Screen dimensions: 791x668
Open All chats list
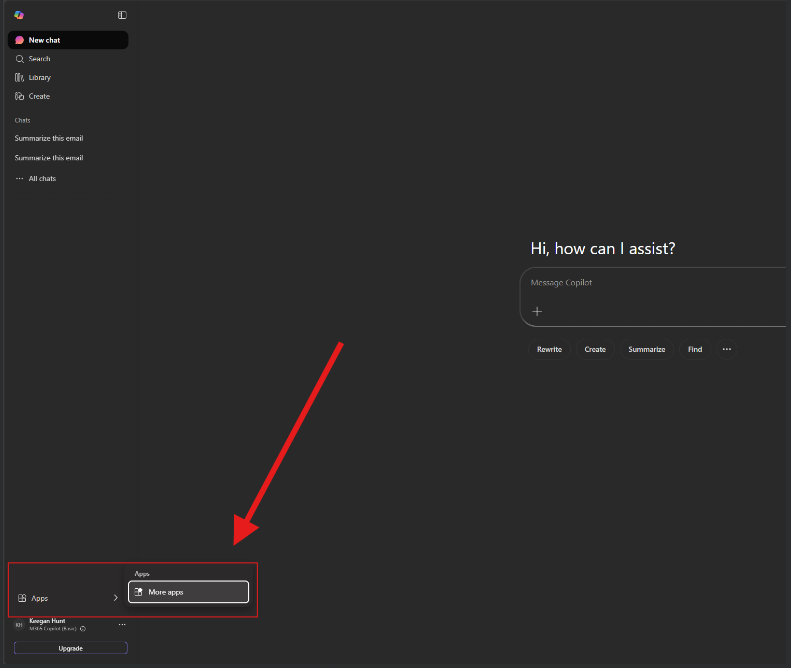point(68,178)
